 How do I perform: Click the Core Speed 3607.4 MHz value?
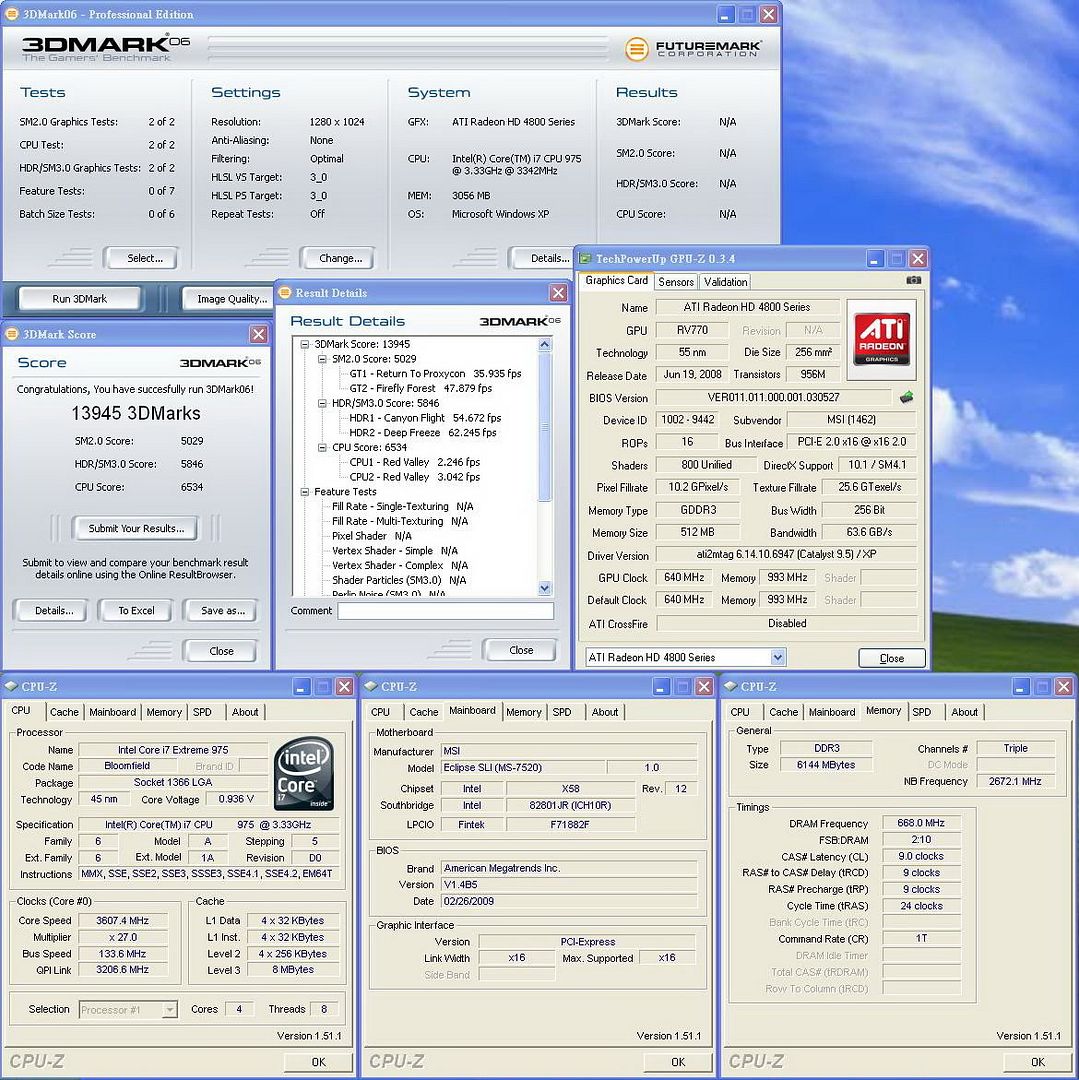pyautogui.click(x=123, y=921)
